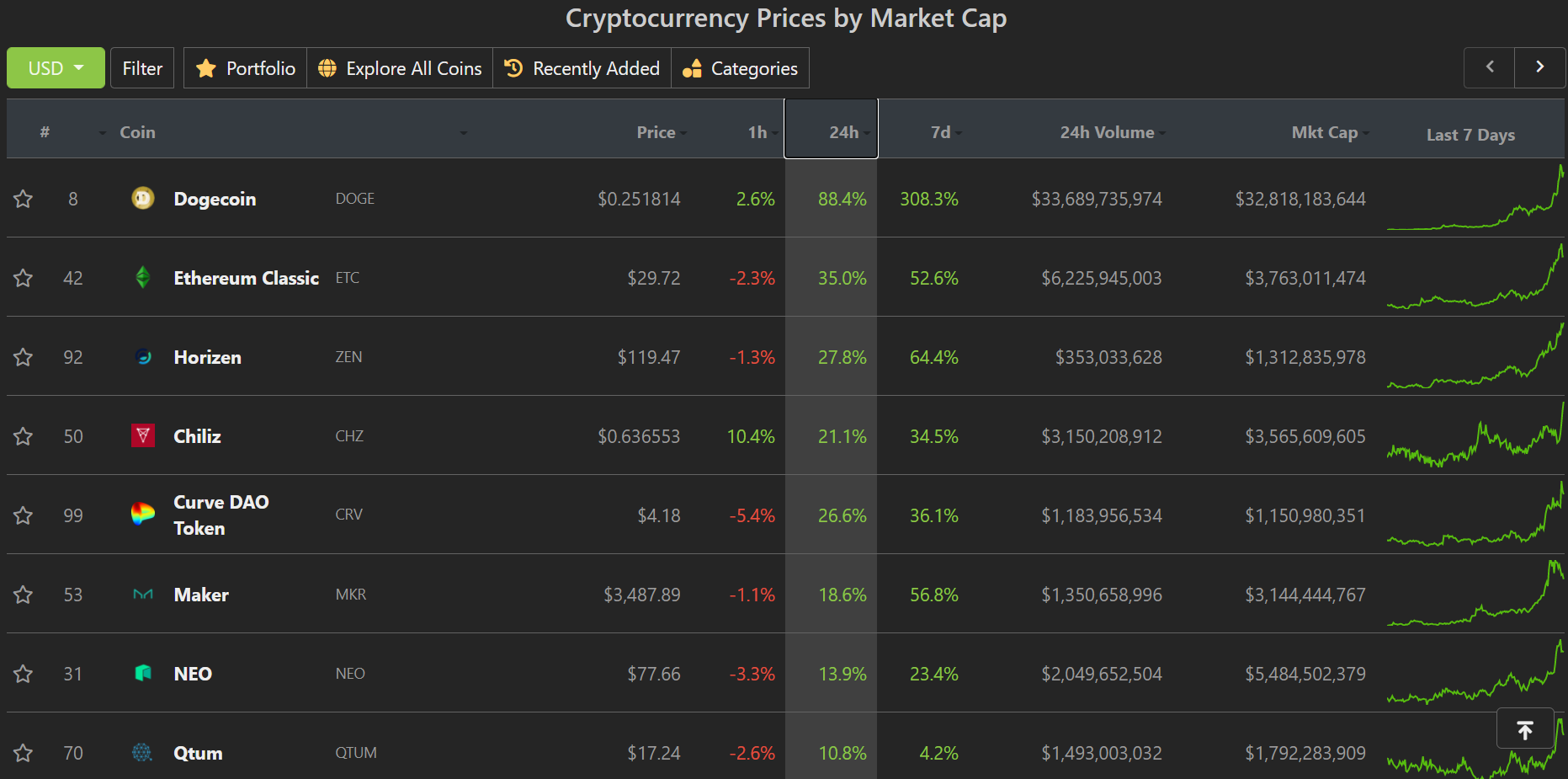1568x779 pixels.
Task: Click Dogecoin price $0.251814
Action: tap(639, 199)
